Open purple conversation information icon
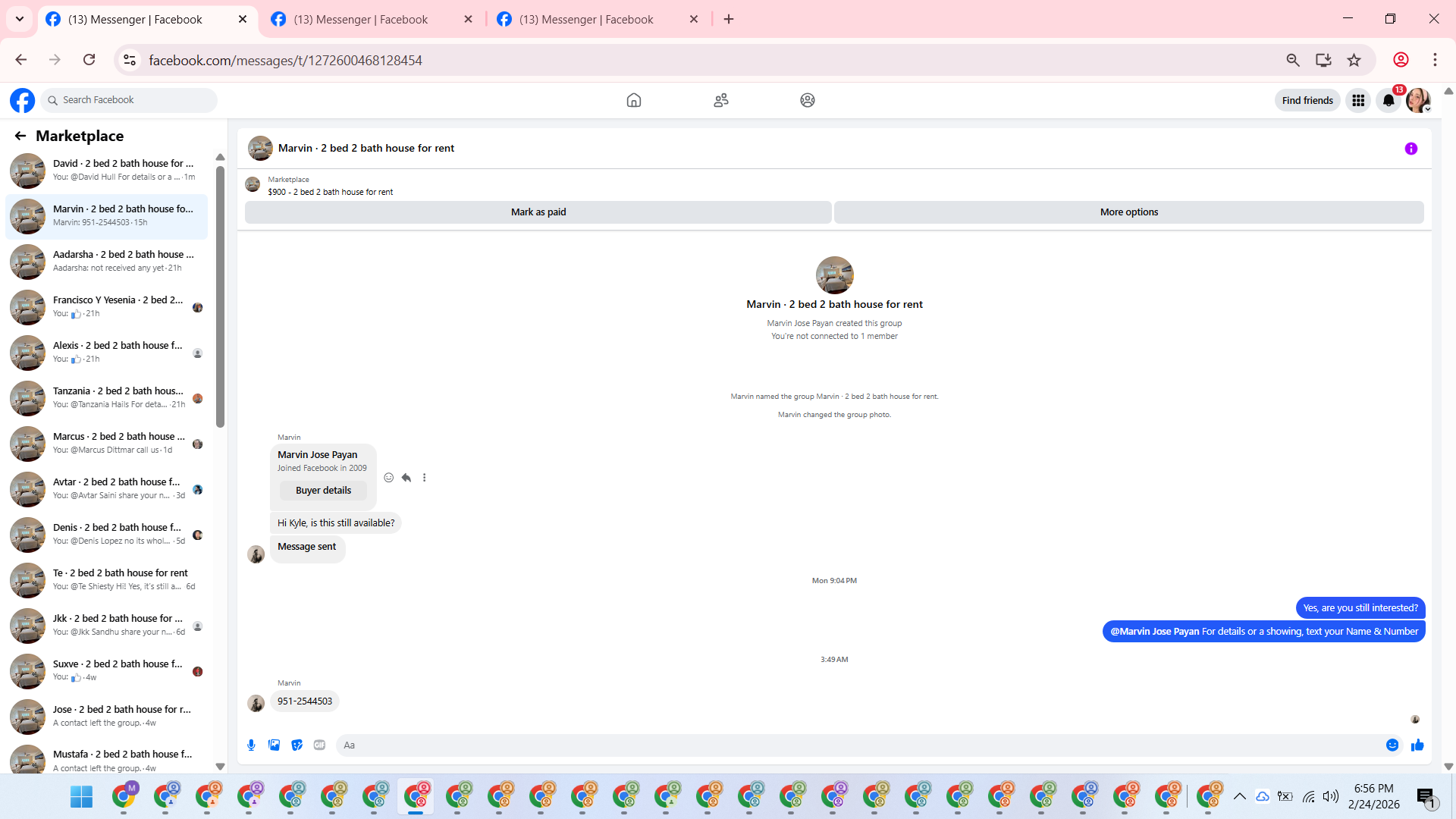The image size is (1456, 819). (1410, 149)
